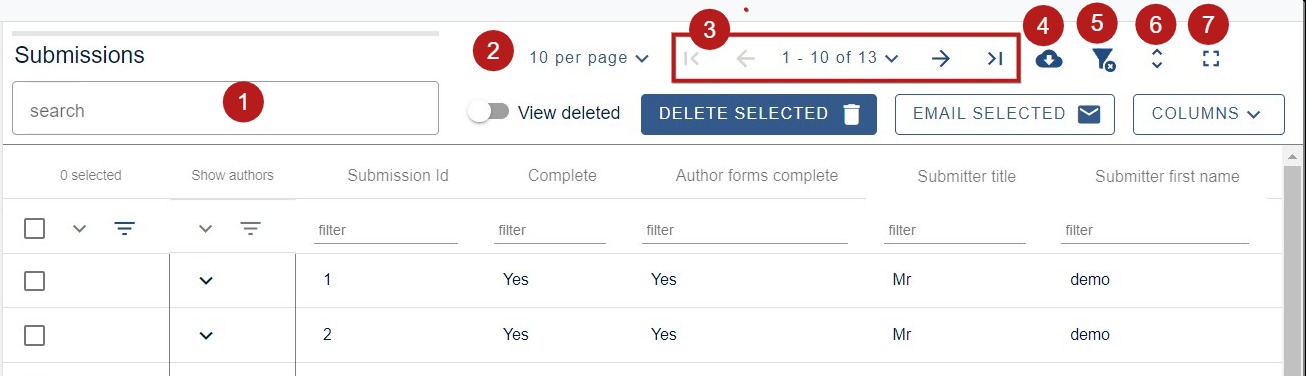
Task: Enter fullscreen mode for the table
Action: [x=1211, y=59]
